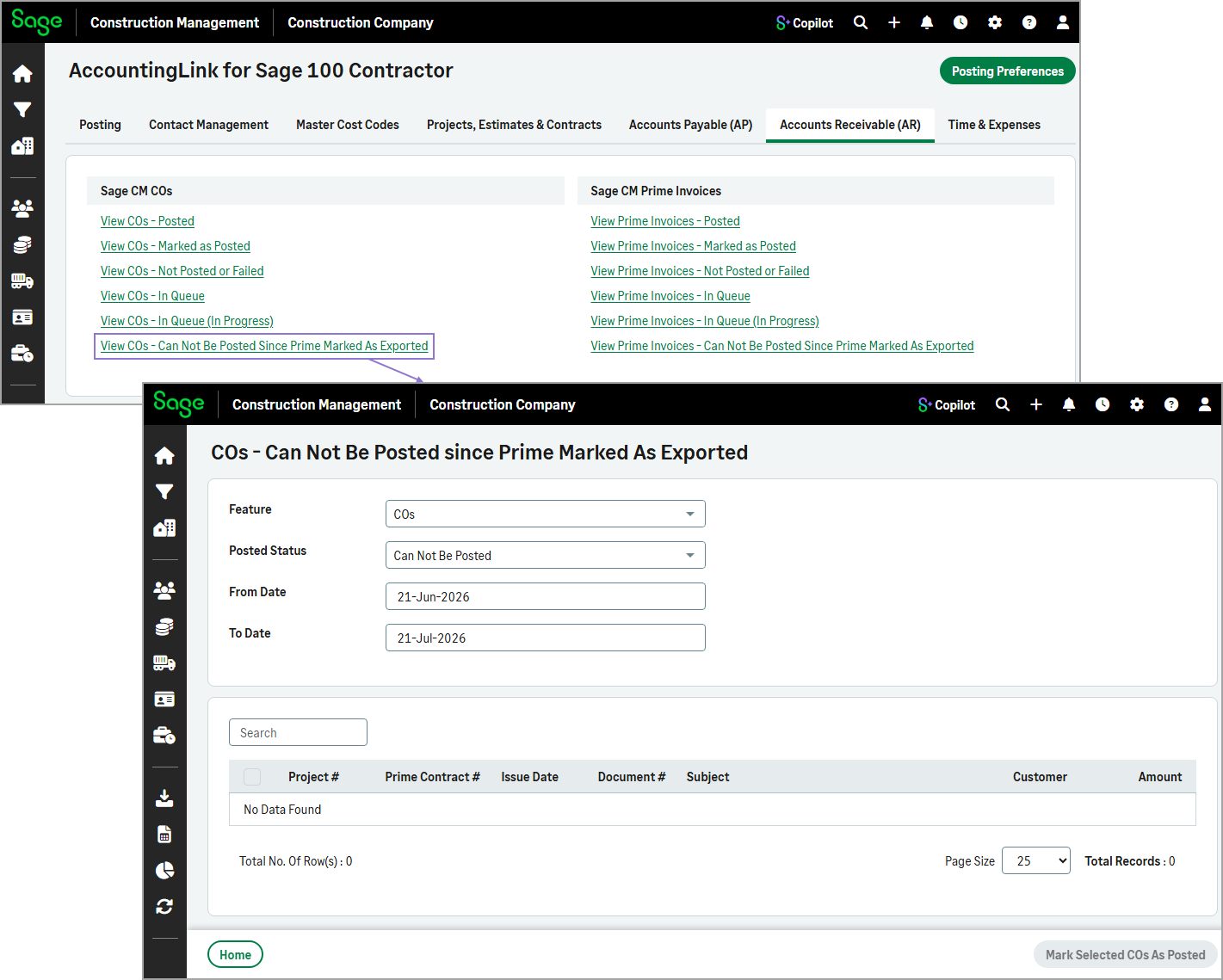Click the clock icon in back window header
This screenshot has height=980, width=1223.
pos(960,23)
